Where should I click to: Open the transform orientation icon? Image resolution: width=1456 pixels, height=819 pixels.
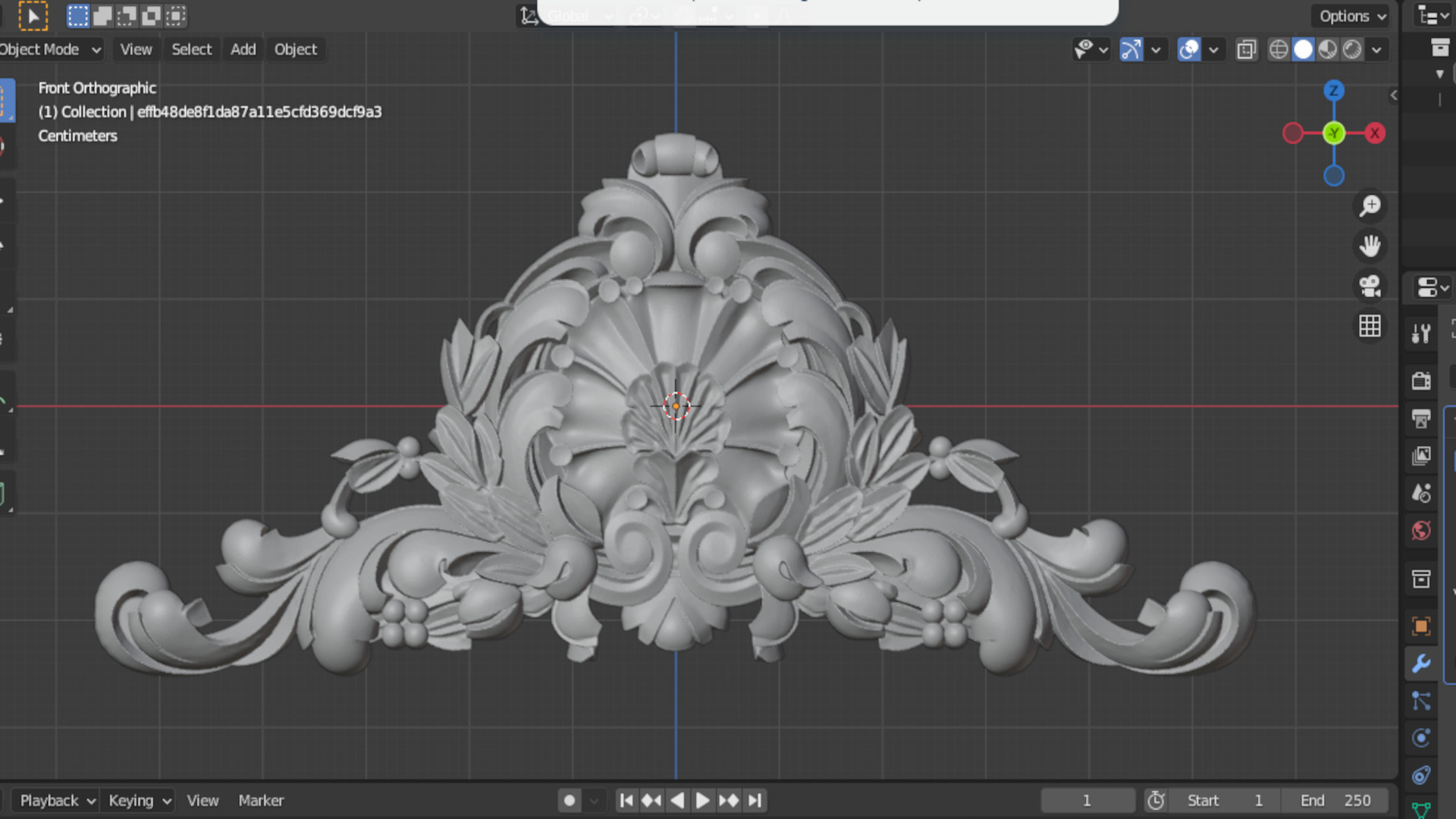click(529, 16)
